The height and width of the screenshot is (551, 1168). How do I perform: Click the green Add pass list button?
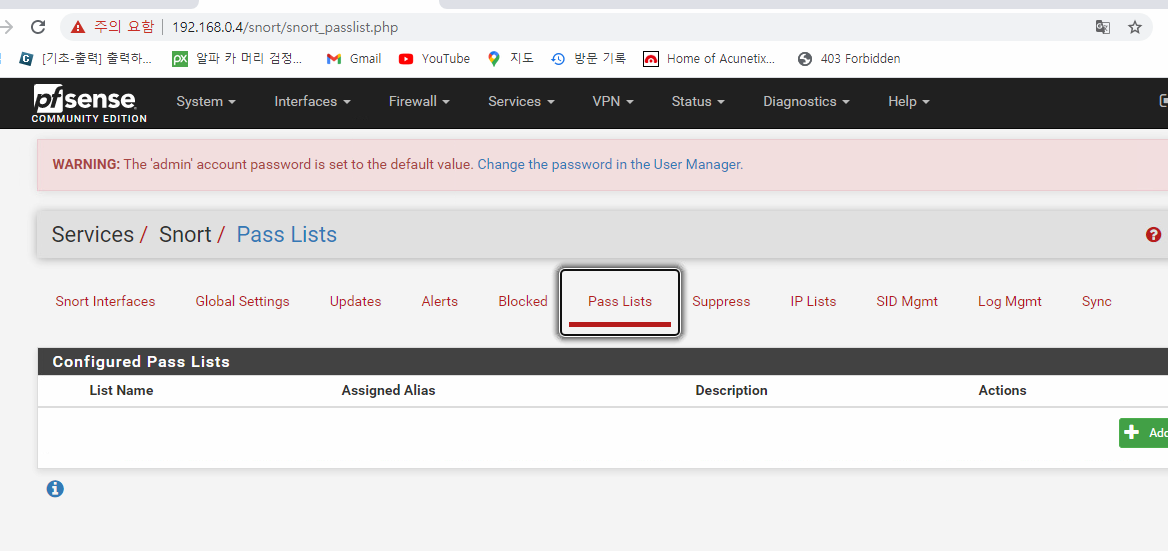pos(1143,433)
